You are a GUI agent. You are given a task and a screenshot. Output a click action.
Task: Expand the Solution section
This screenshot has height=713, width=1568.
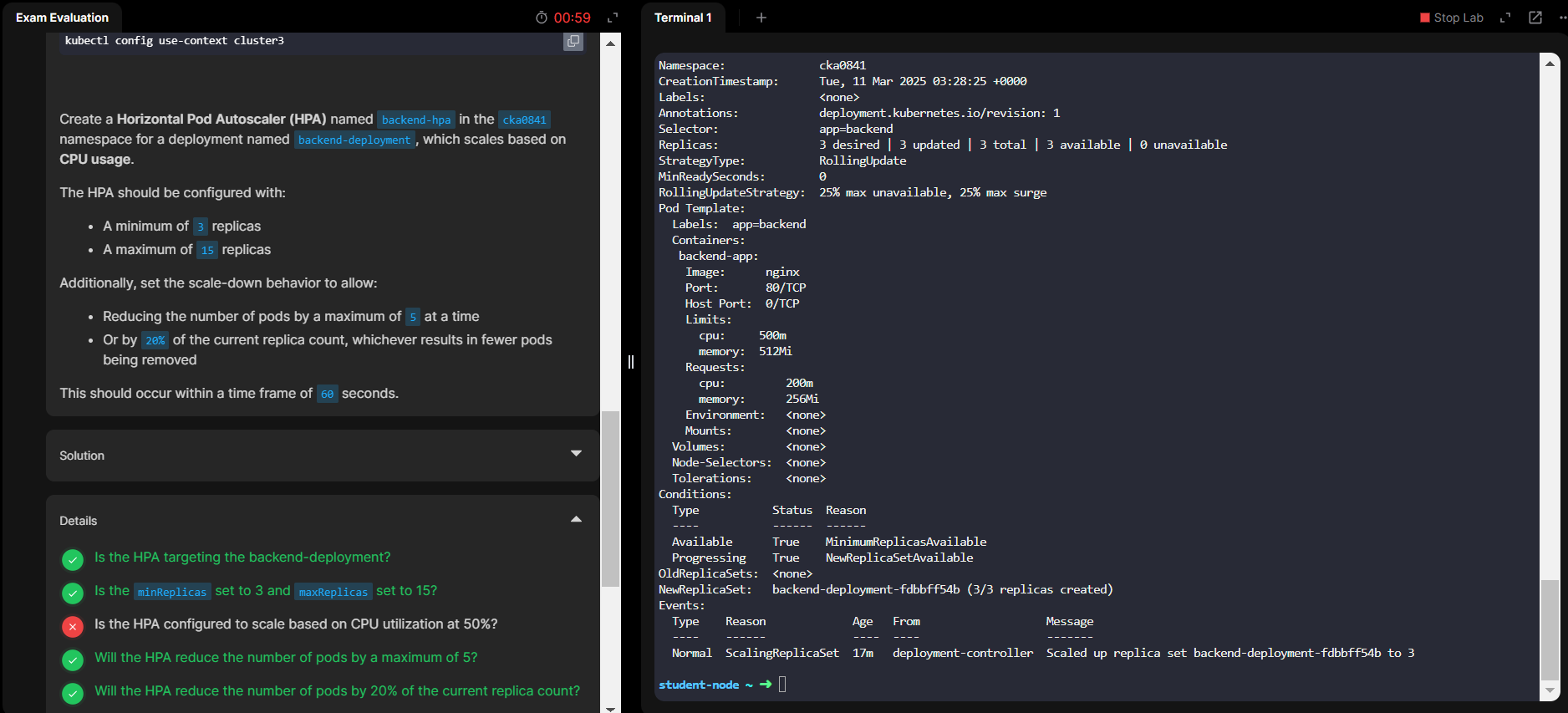pos(576,454)
